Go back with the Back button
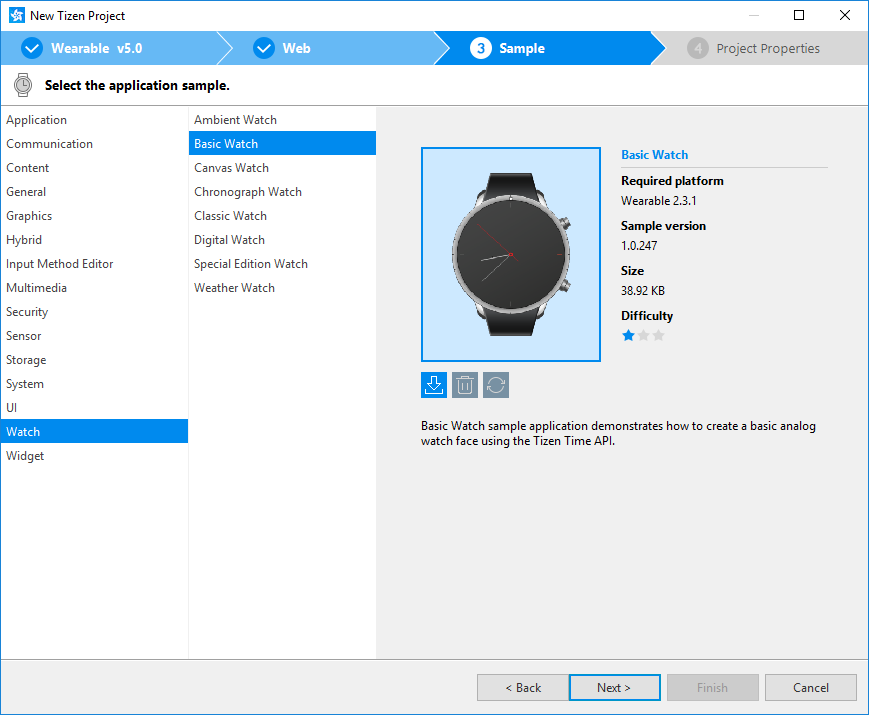 [522, 688]
